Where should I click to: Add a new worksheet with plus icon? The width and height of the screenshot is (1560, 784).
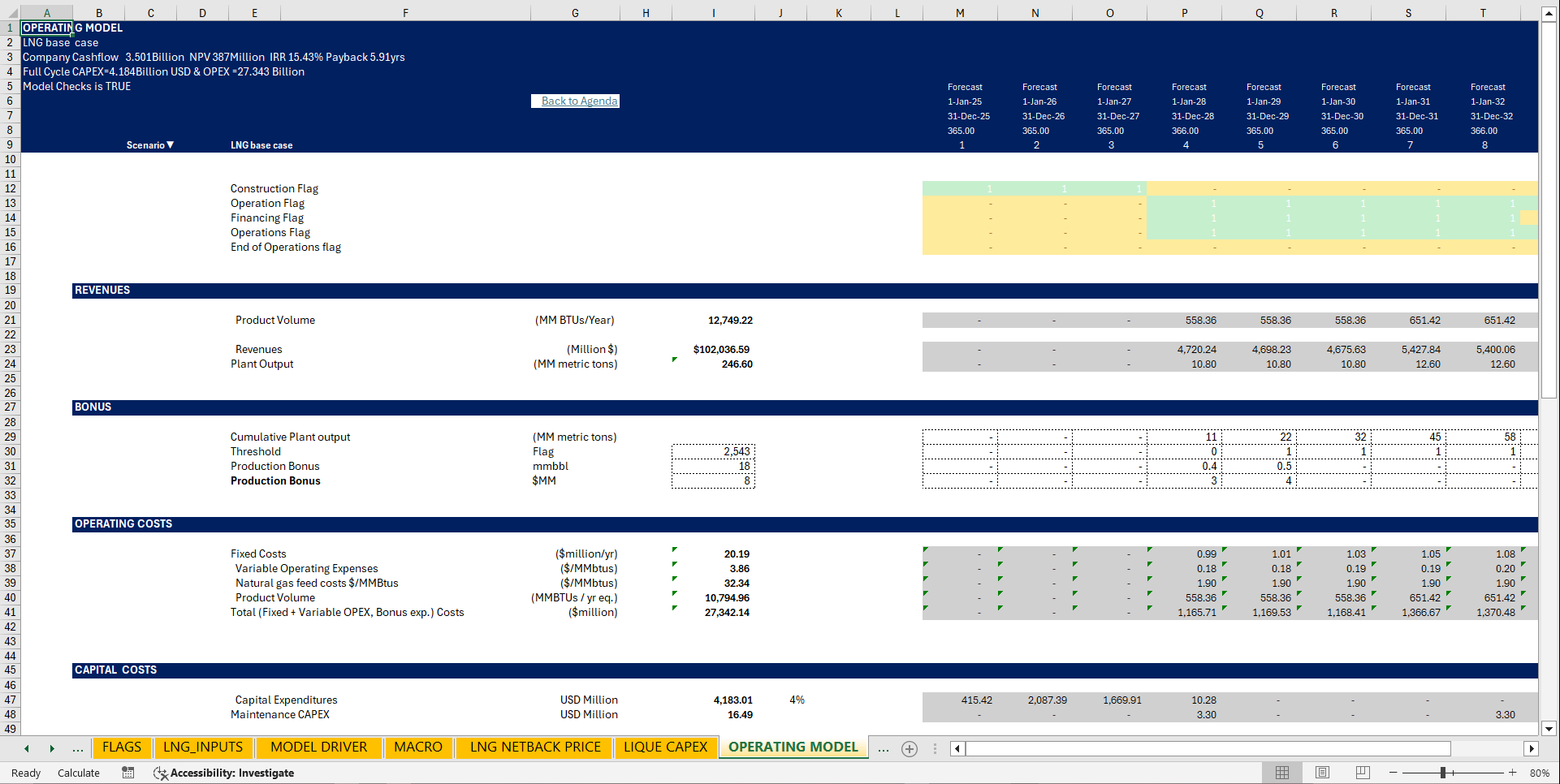pos(909,748)
